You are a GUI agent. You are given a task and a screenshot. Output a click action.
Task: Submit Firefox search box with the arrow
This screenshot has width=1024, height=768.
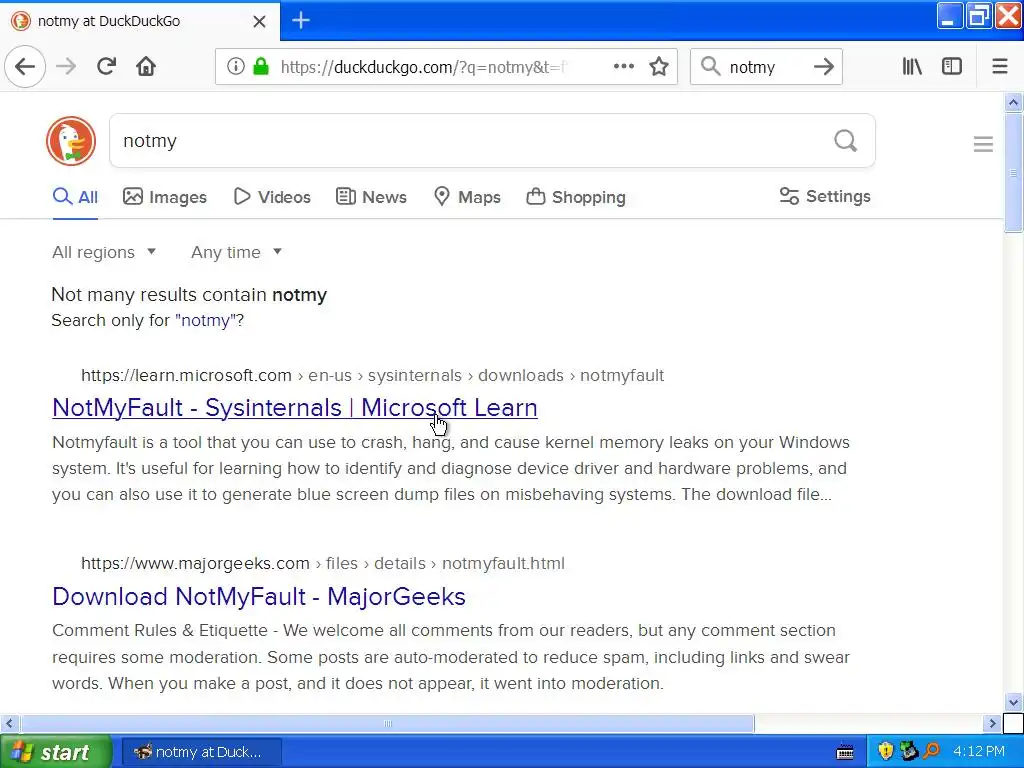[x=824, y=66]
